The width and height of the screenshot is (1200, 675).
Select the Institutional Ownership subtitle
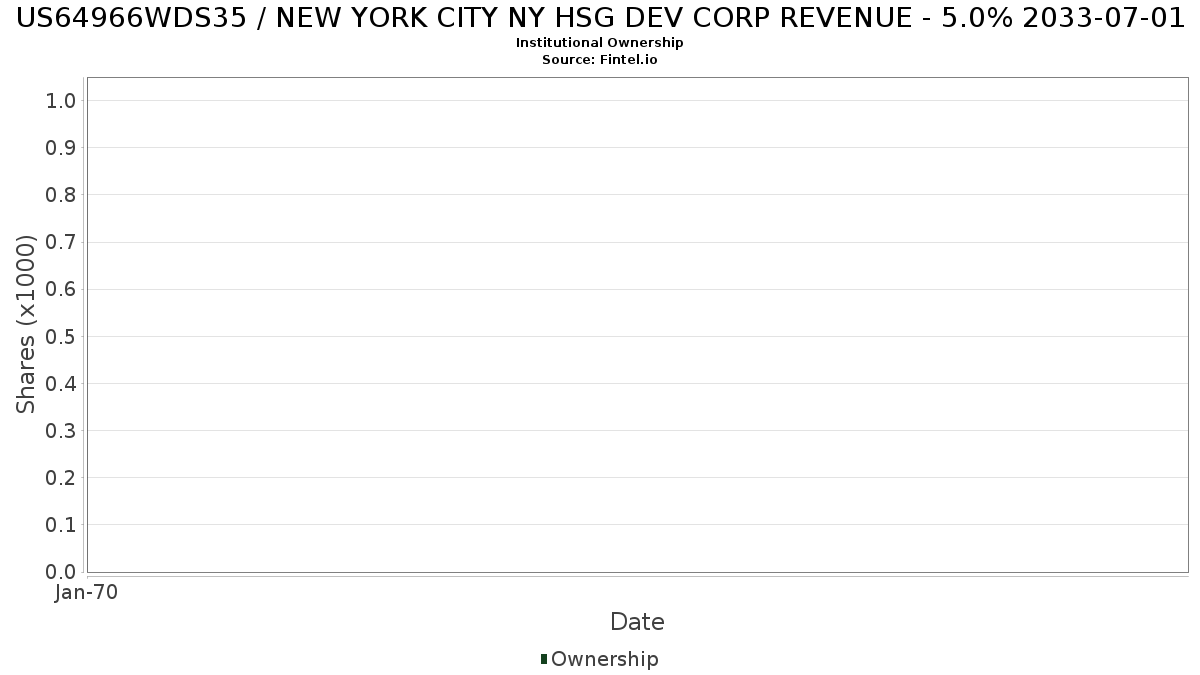tap(600, 43)
